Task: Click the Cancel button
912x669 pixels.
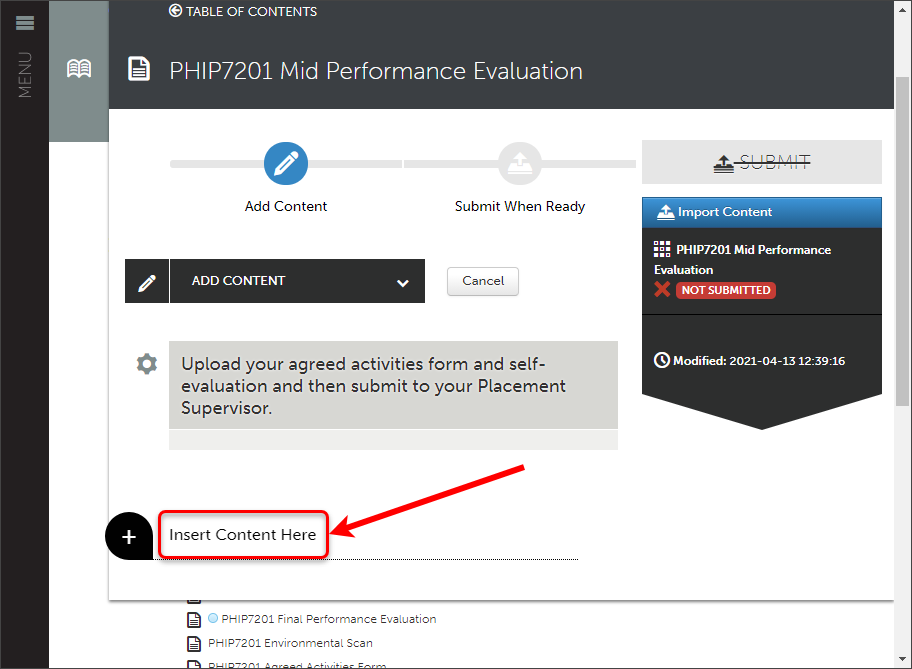Action: click(482, 281)
